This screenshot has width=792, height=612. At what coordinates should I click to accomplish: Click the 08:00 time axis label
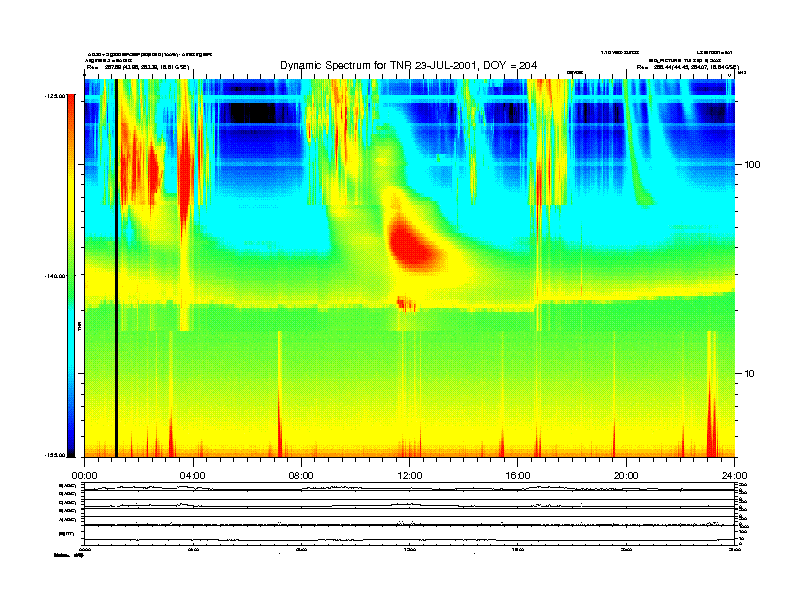pos(301,476)
